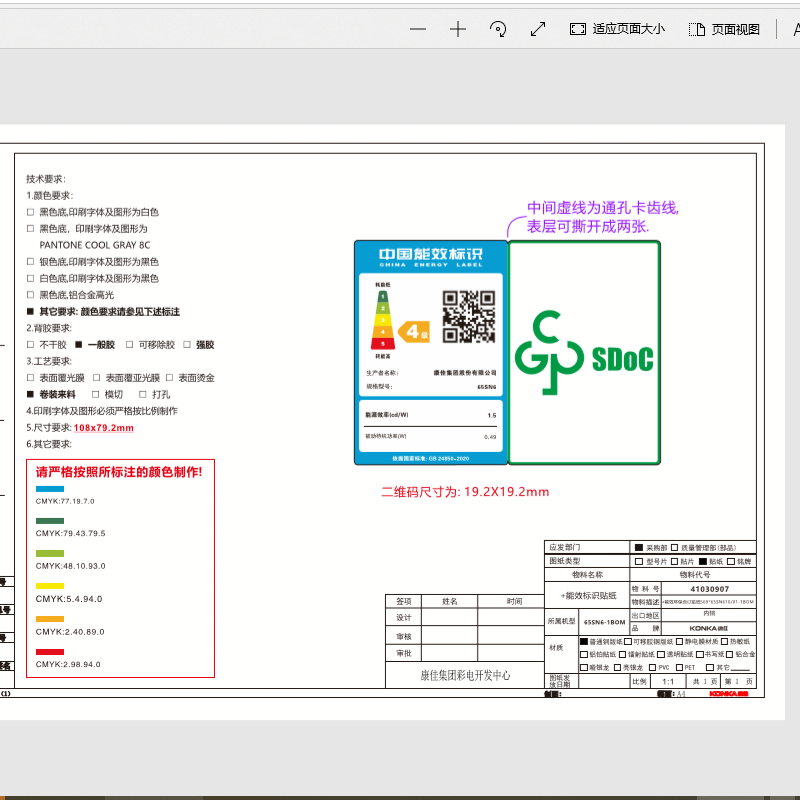Toggle the 一般胶 filled checkbox
This screenshot has height=800, width=800.
click(x=79, y=345)
